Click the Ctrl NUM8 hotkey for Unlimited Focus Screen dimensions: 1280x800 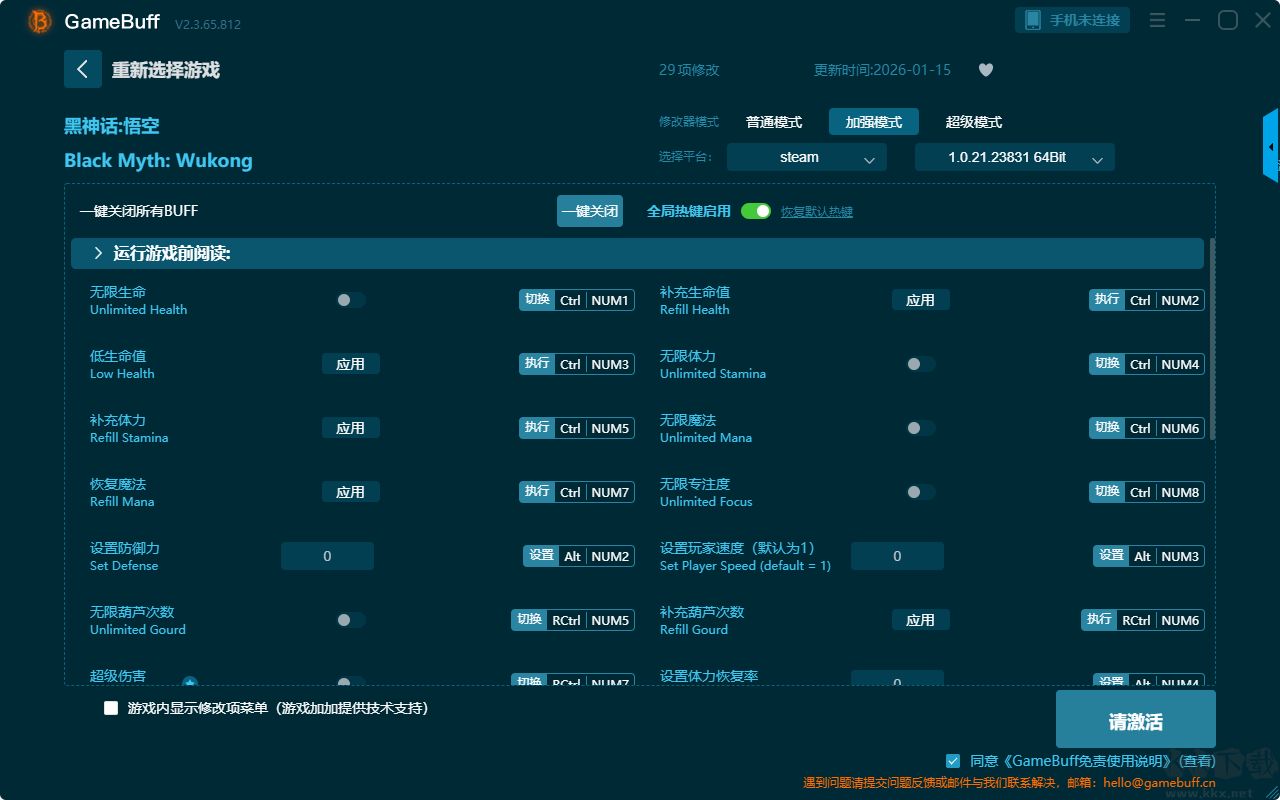point(1147,492)
